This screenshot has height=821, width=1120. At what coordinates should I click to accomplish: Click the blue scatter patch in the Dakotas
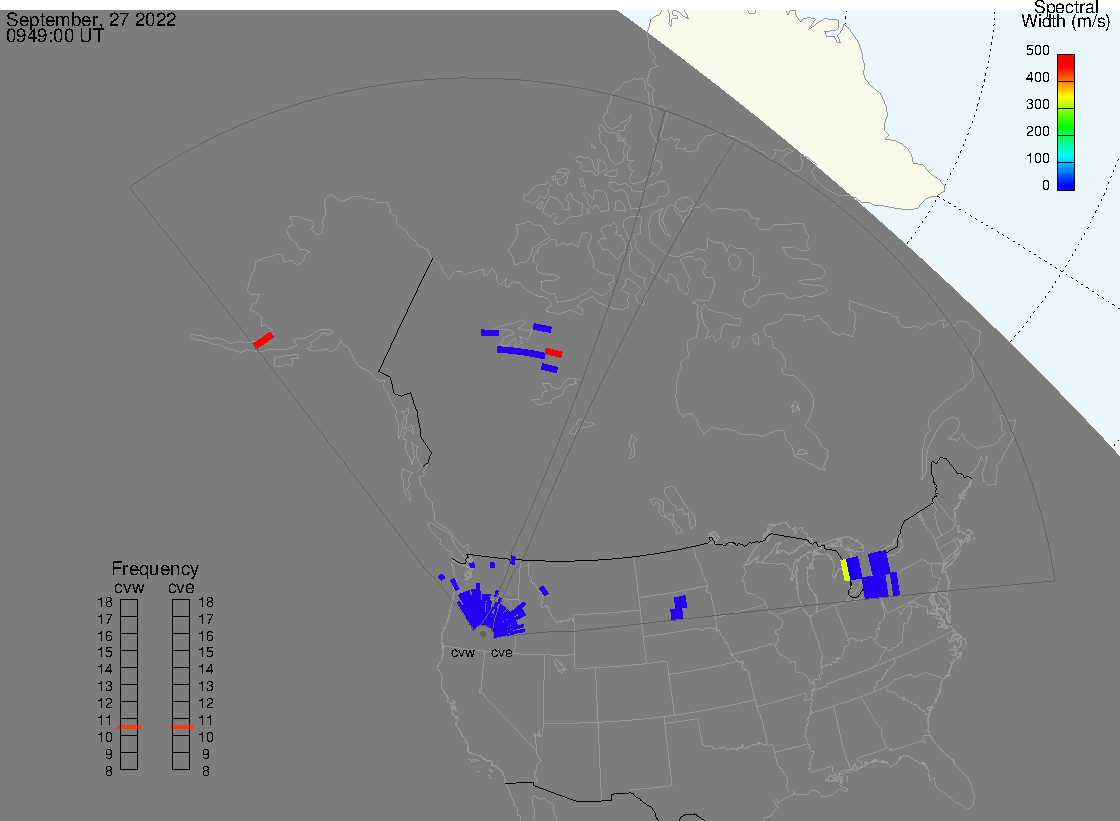coord(678,607)
